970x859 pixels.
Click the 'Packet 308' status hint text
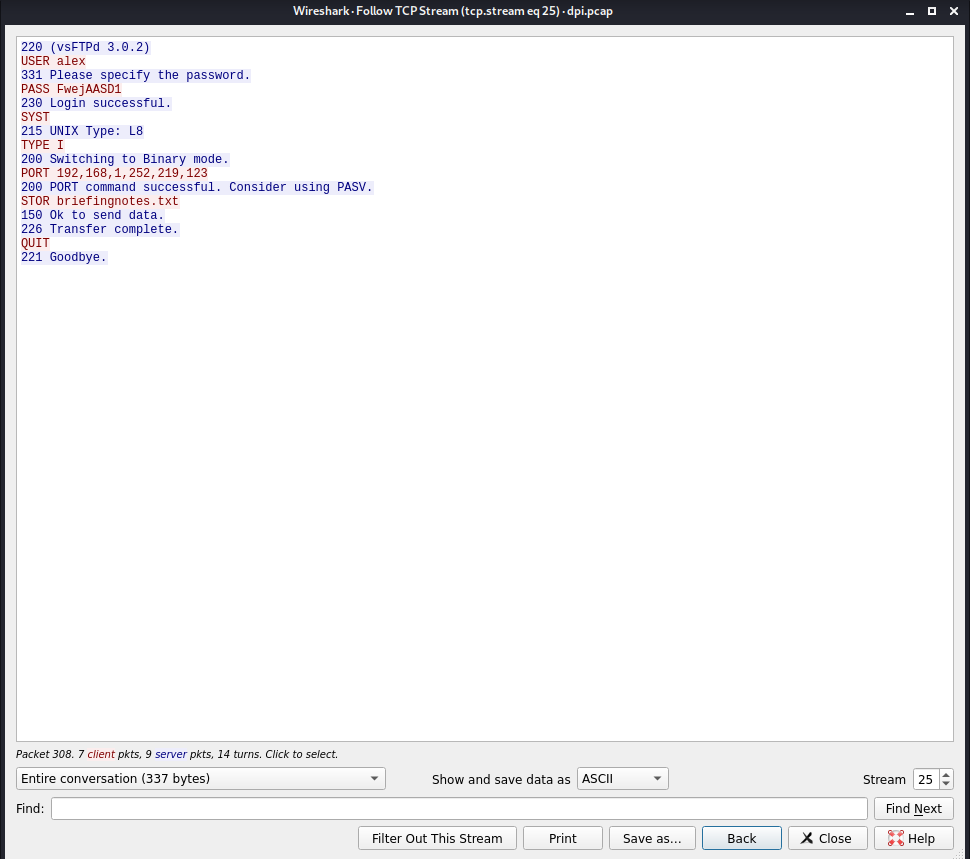(177, 754)
